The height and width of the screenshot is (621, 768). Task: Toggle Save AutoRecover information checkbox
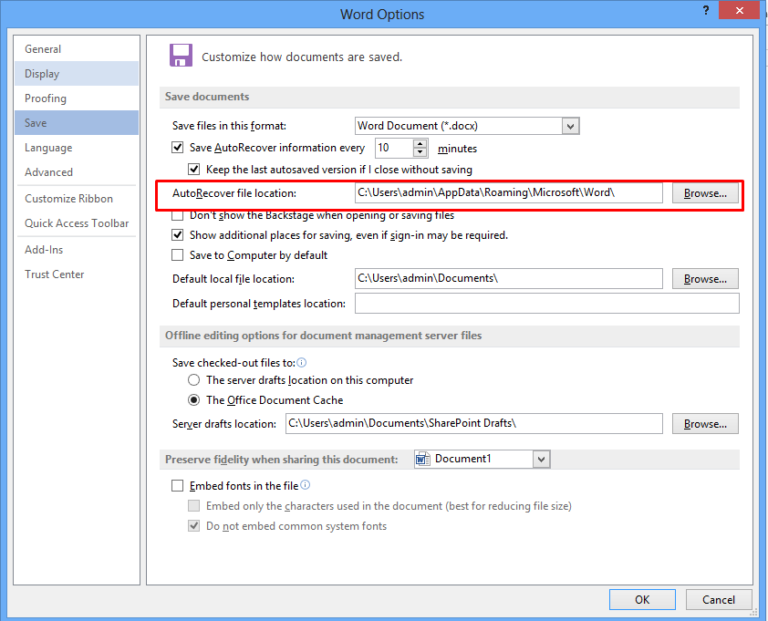(x=178, y=148)
